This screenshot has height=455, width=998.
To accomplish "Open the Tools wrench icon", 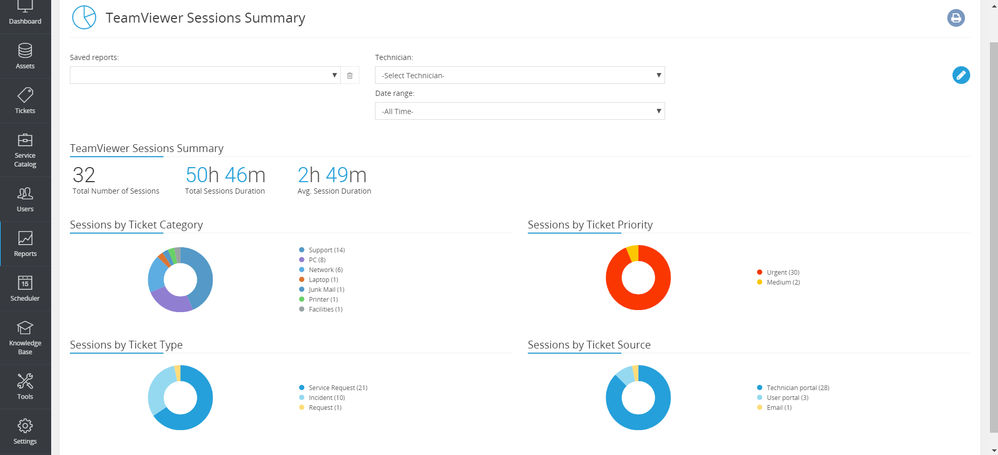I will [25, 381].
